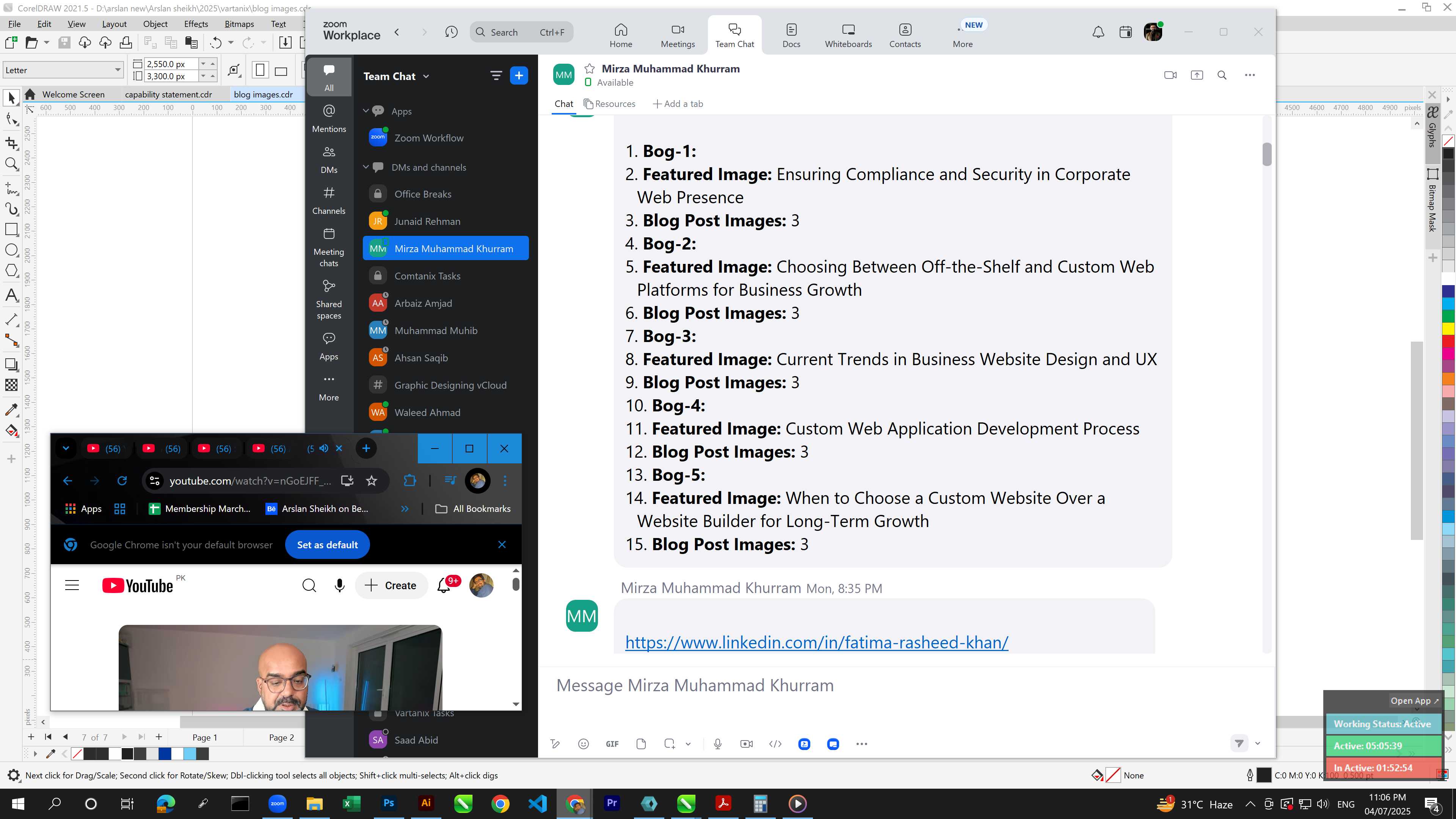Open the Object menu in CorelDRAW
Screen dimensions: 1456x819
[155, 24]
